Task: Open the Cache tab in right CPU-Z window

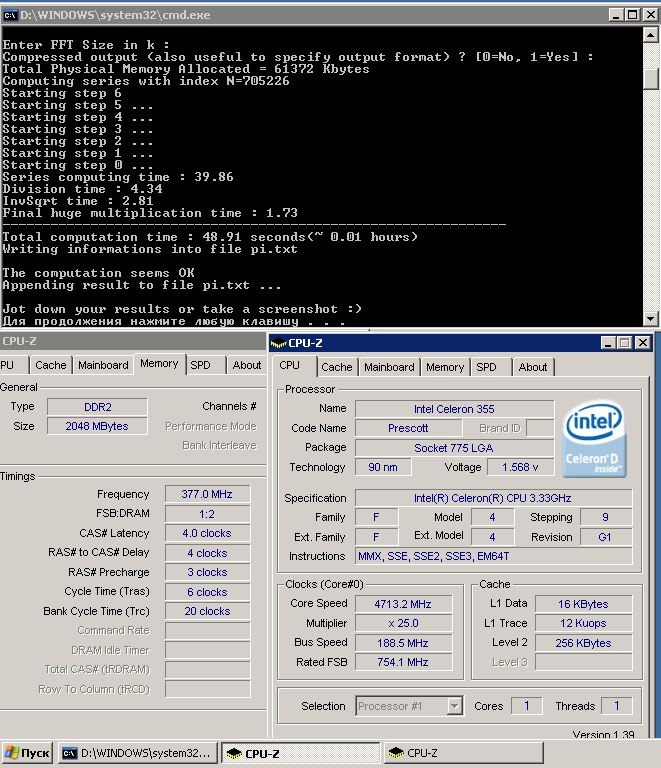Action: (337, 367)
